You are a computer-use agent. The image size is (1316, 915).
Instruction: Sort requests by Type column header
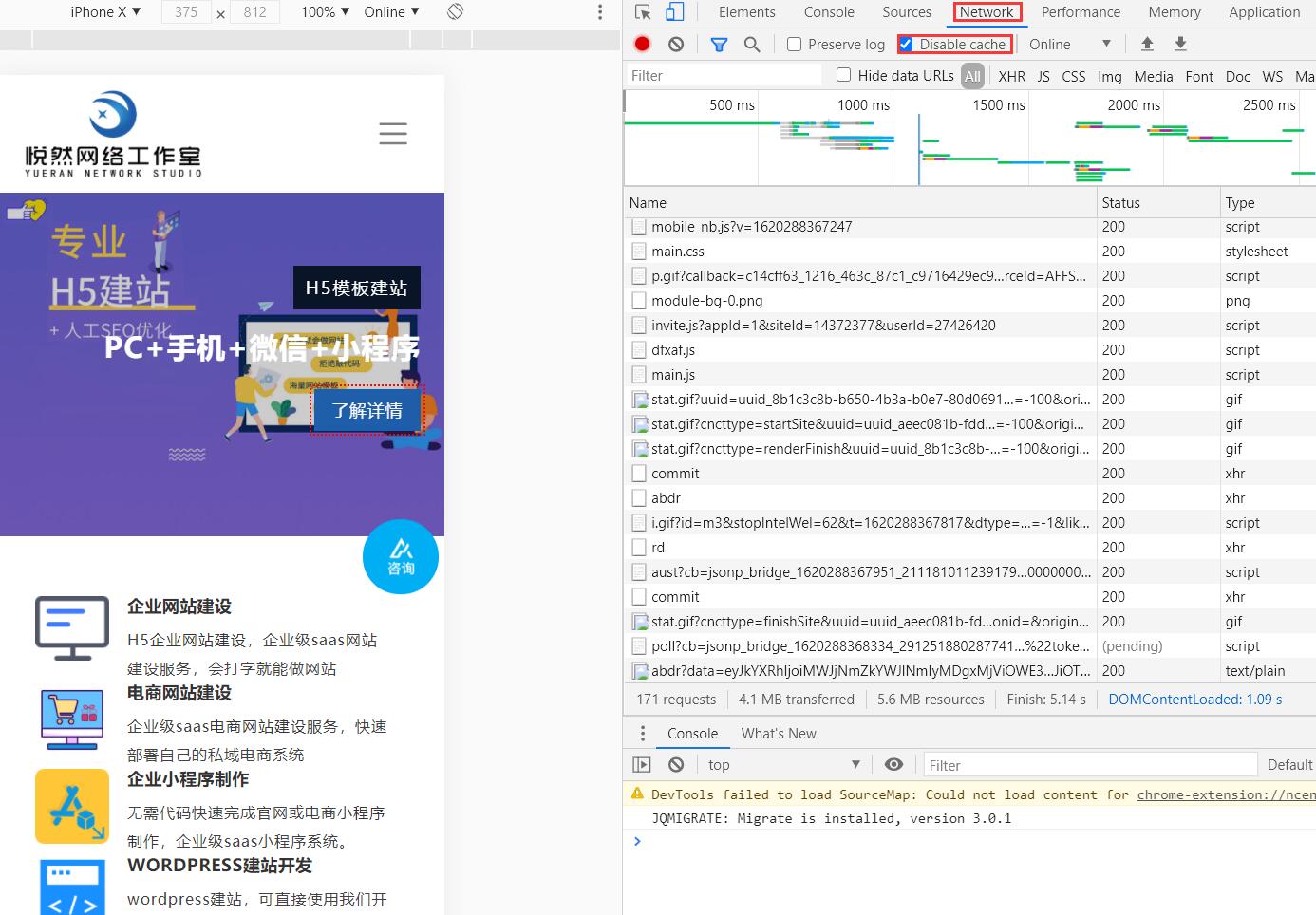tap(1268, 202)
